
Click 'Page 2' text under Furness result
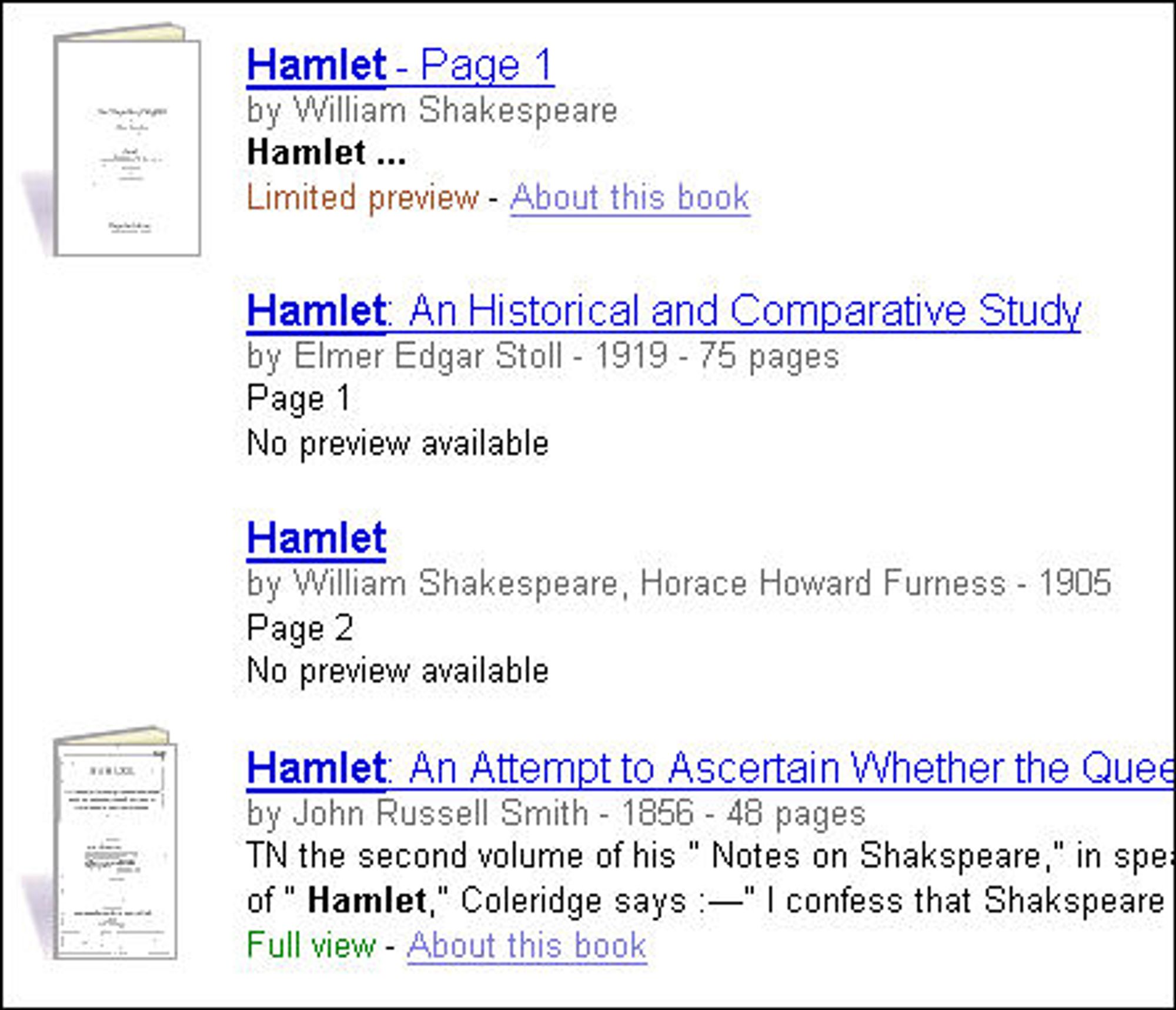click(x=300, y=628)
